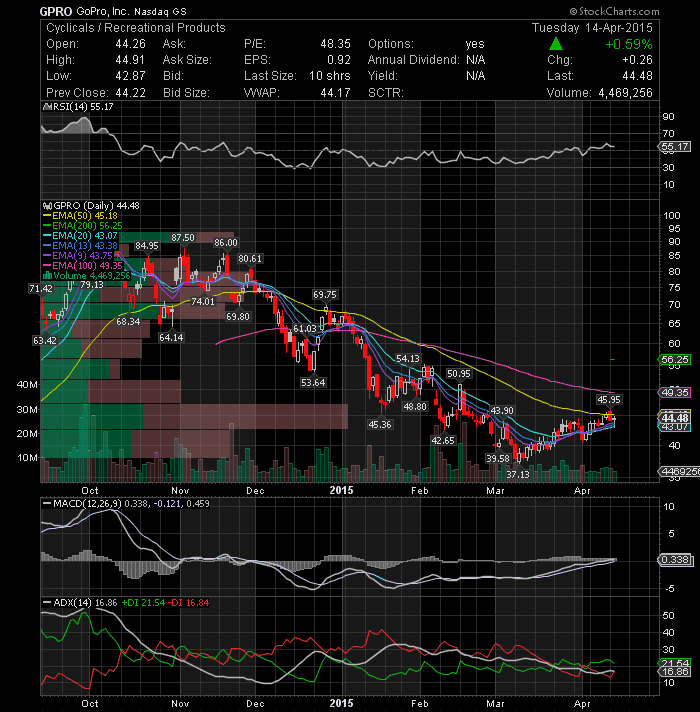Click the 45.95 recent high annotation
The width and height of the screenshot is (700, 712).
point(609,400)
